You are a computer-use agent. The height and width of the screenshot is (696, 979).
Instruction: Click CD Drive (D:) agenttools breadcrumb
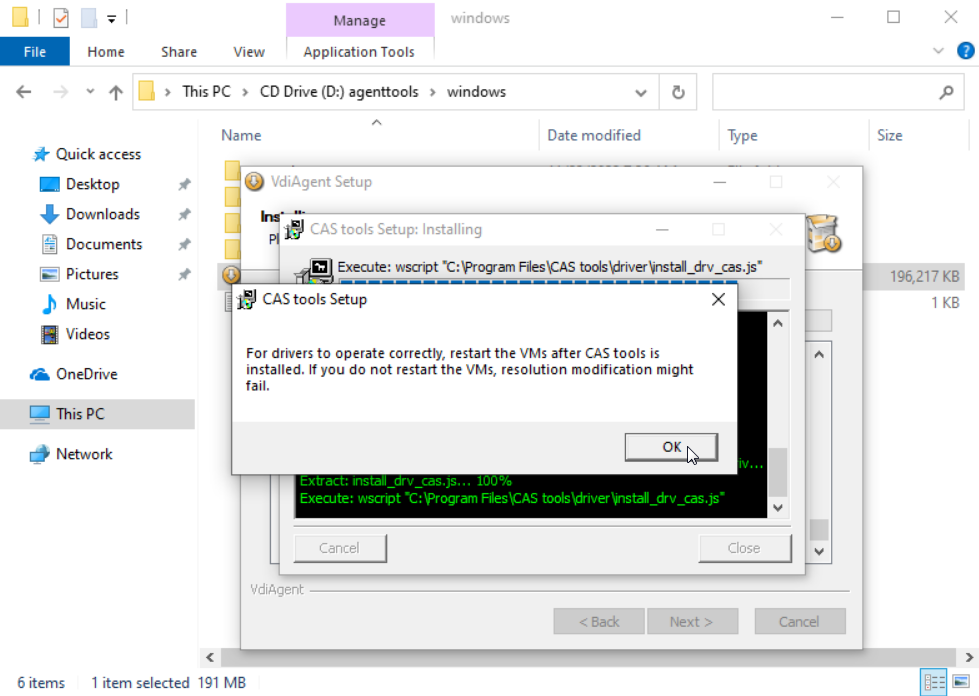pyautogui.click(x=339, y=92)
